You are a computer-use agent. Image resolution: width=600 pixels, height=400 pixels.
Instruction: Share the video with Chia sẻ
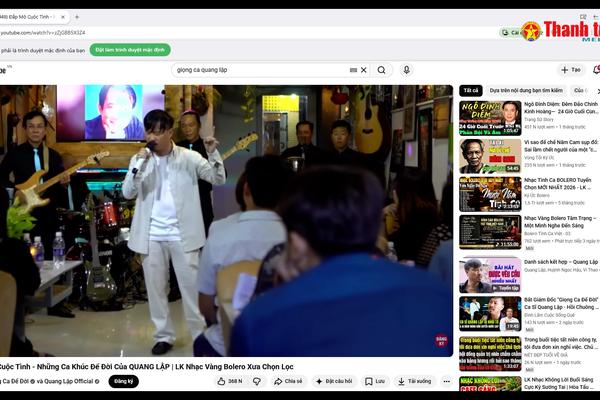(x=288, y=381)
